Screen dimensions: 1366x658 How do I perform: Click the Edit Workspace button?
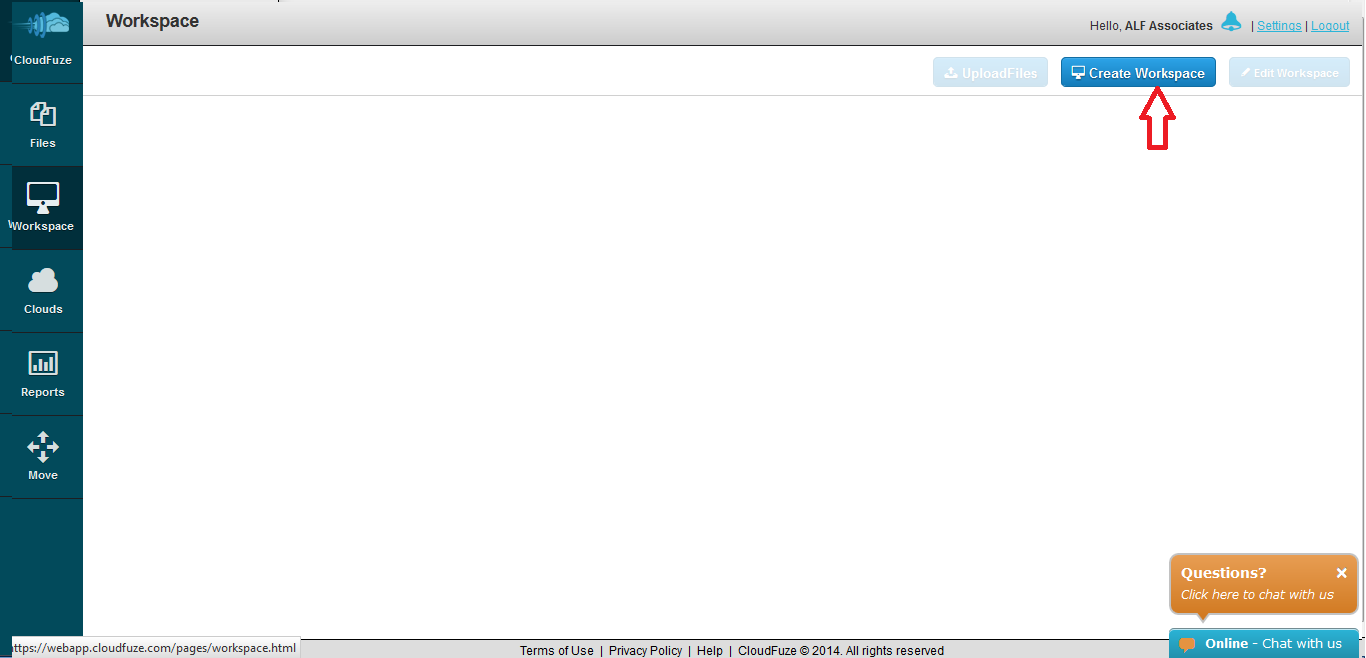click(1289, 73)
